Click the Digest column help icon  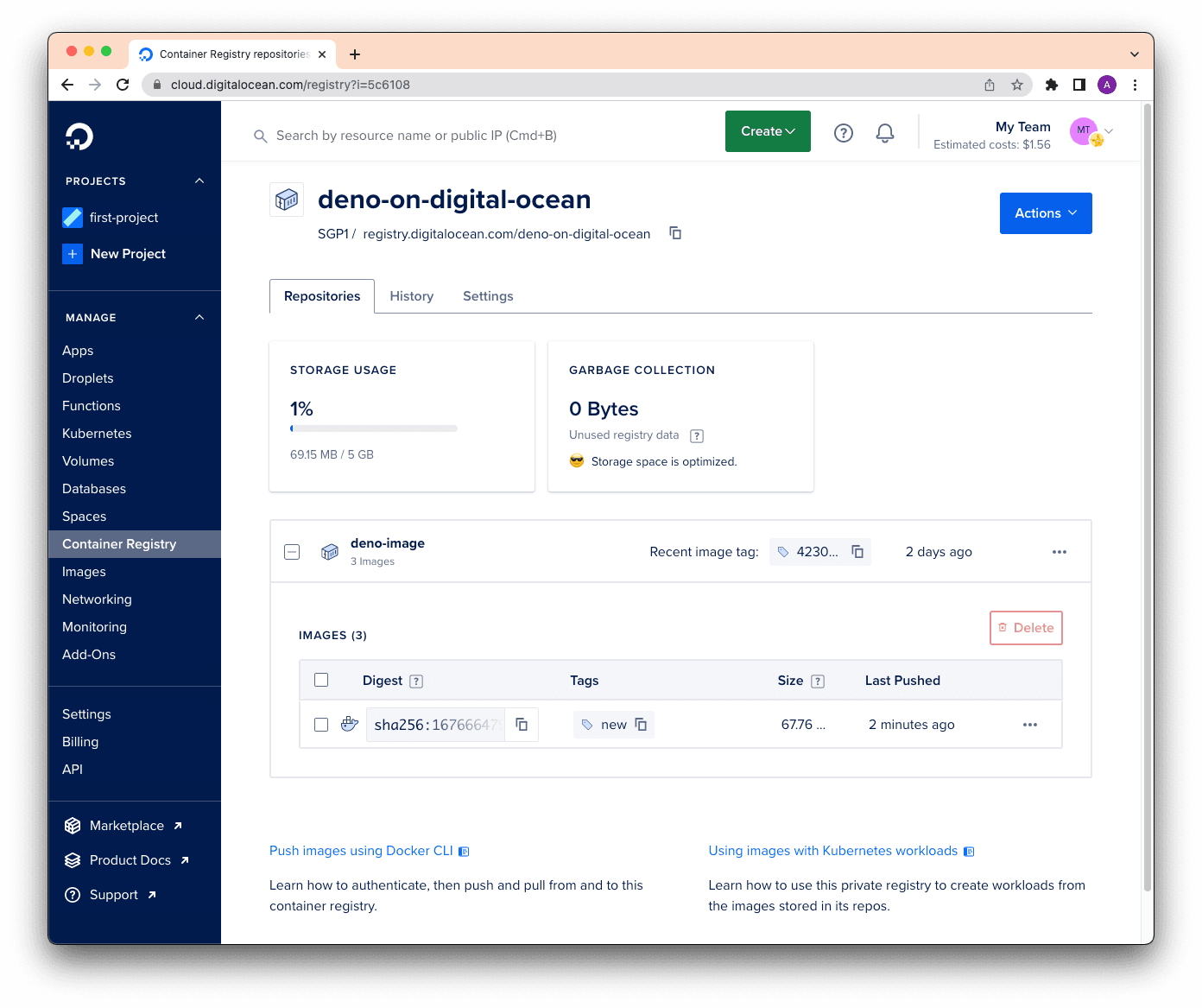pos(416,682)
